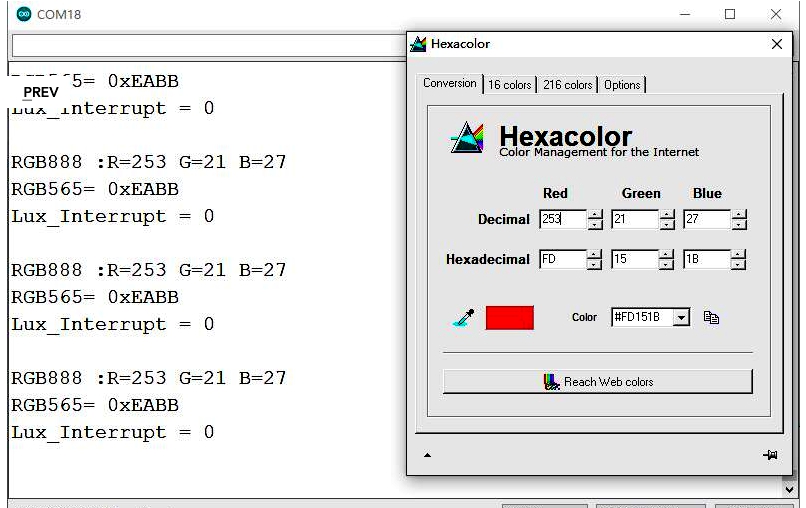Click the Red hexadecimal field FD
This screenshot has width=806, height=508.
tap(562, 259)
